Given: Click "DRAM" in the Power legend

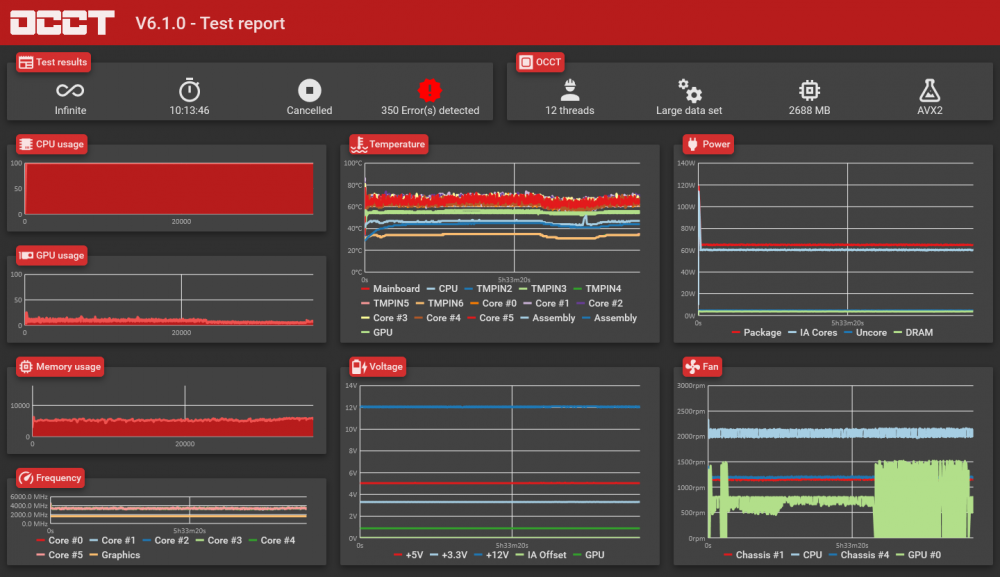Looking at the screenshot, I should [x=919, y=333].
